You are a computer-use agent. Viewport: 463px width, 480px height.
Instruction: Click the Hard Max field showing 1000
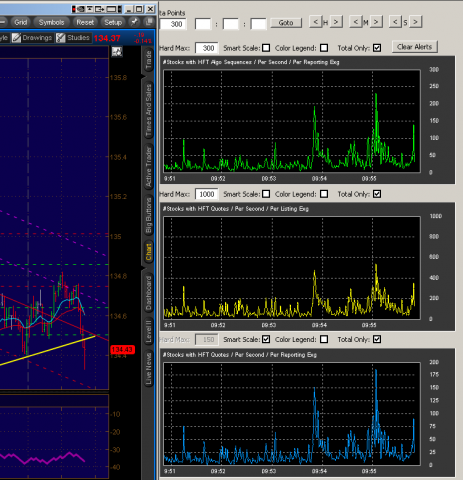point(207,194)
